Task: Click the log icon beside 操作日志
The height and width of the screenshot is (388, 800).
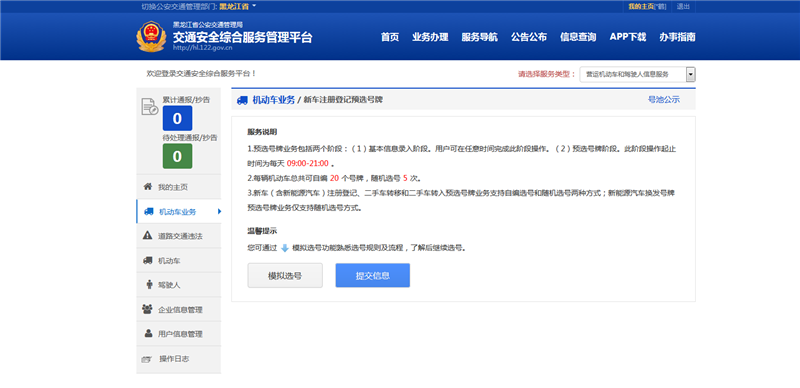Action: (147, 359)
